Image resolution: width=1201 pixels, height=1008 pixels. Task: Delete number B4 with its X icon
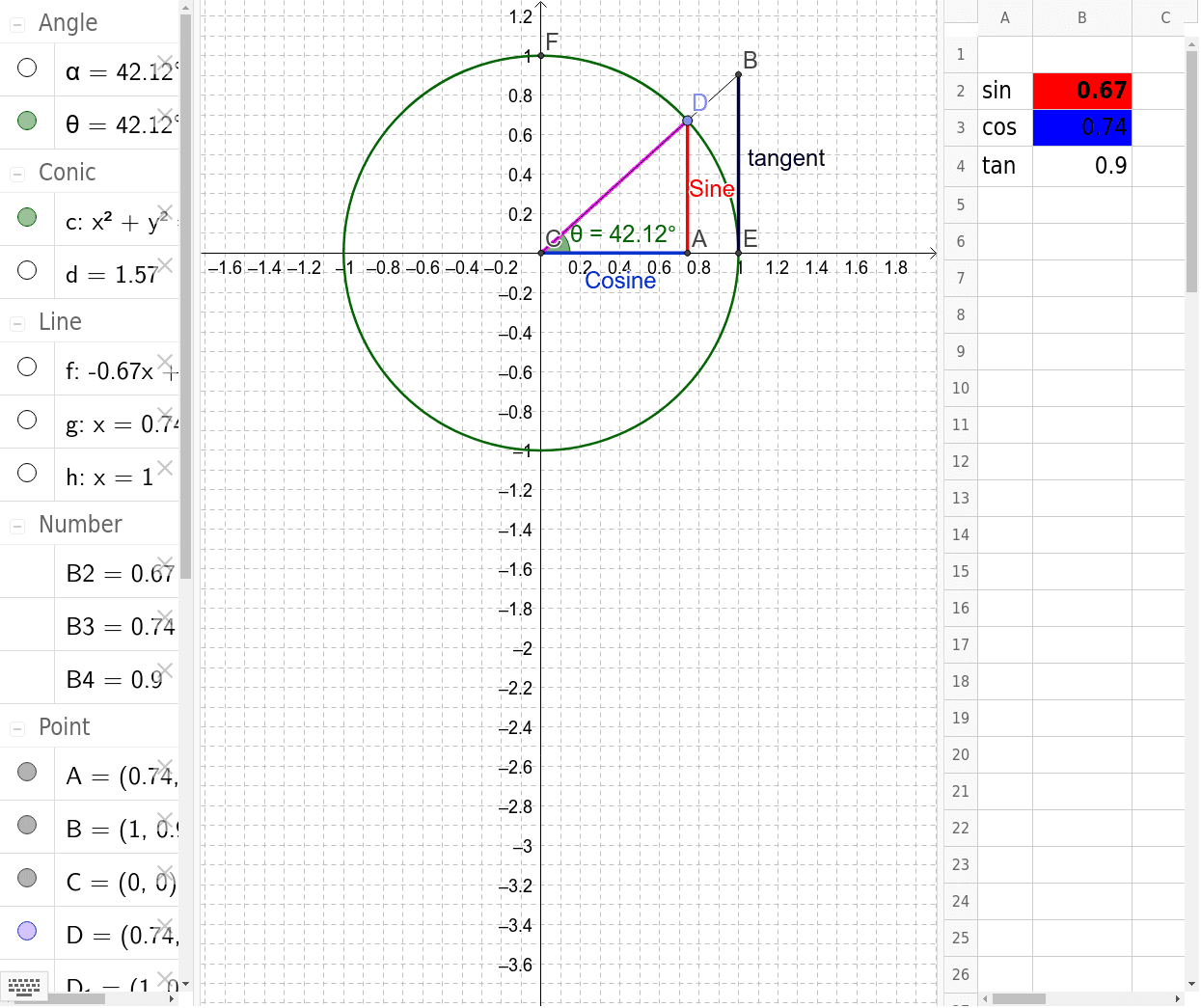click(164, 668)
